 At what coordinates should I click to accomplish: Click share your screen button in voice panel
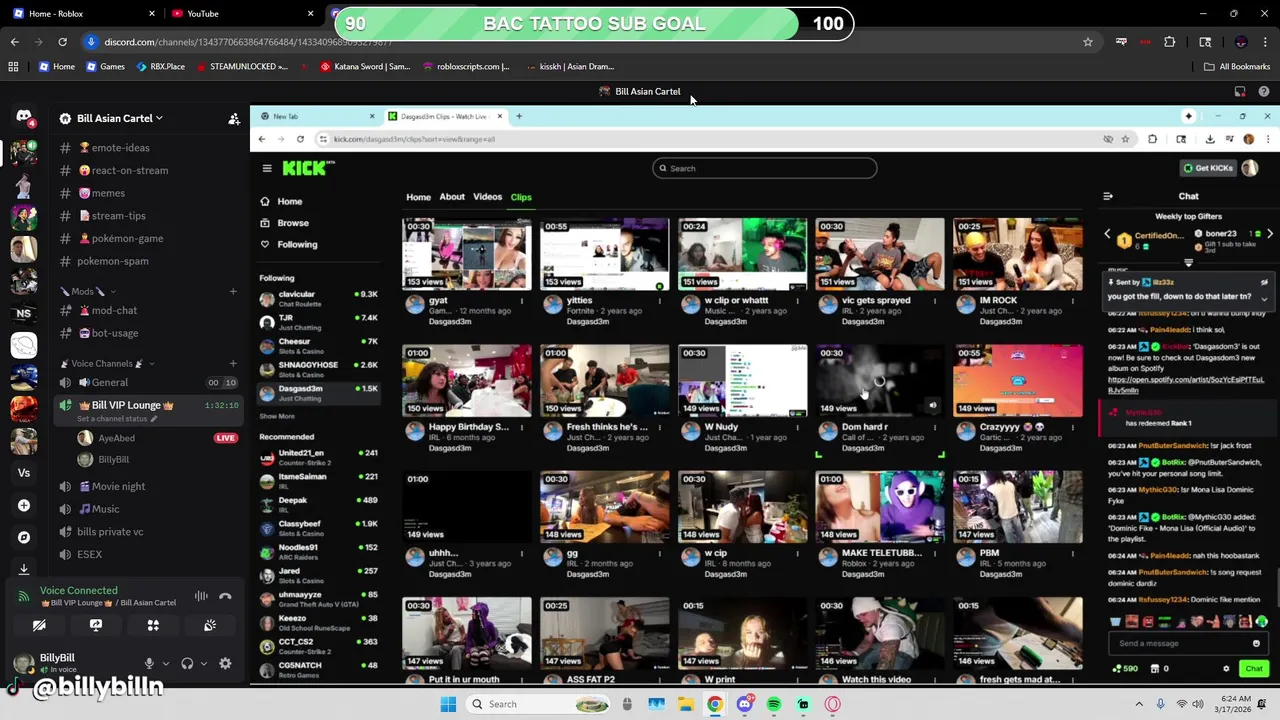96,626
